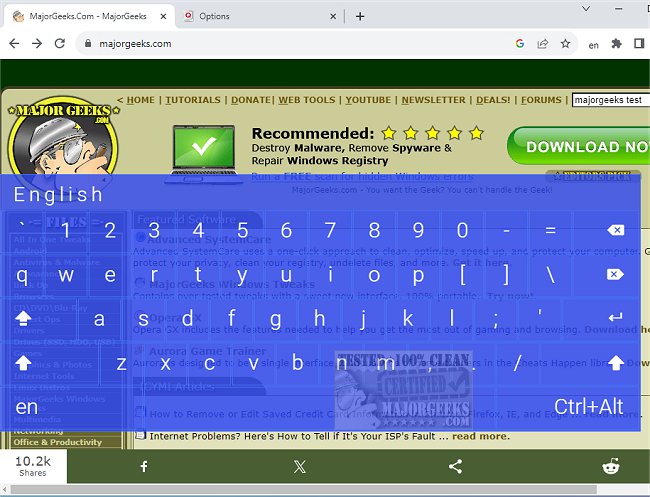Viewport: 650px width, 497px height.
Task: Click the 'en' virtual keyboard extension icon
Action: click(x=594, y=45)
